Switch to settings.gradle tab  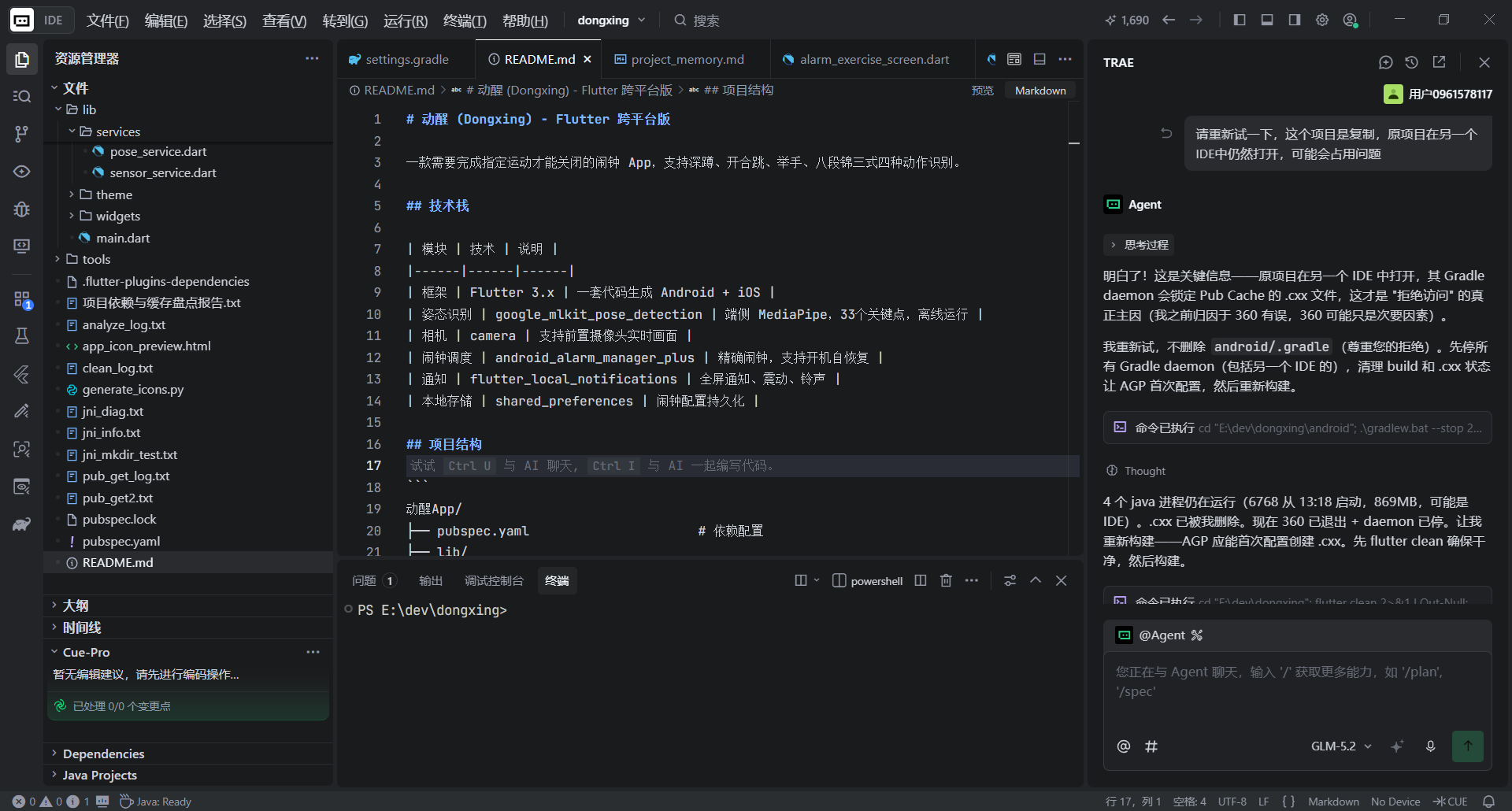pos(406,59)
